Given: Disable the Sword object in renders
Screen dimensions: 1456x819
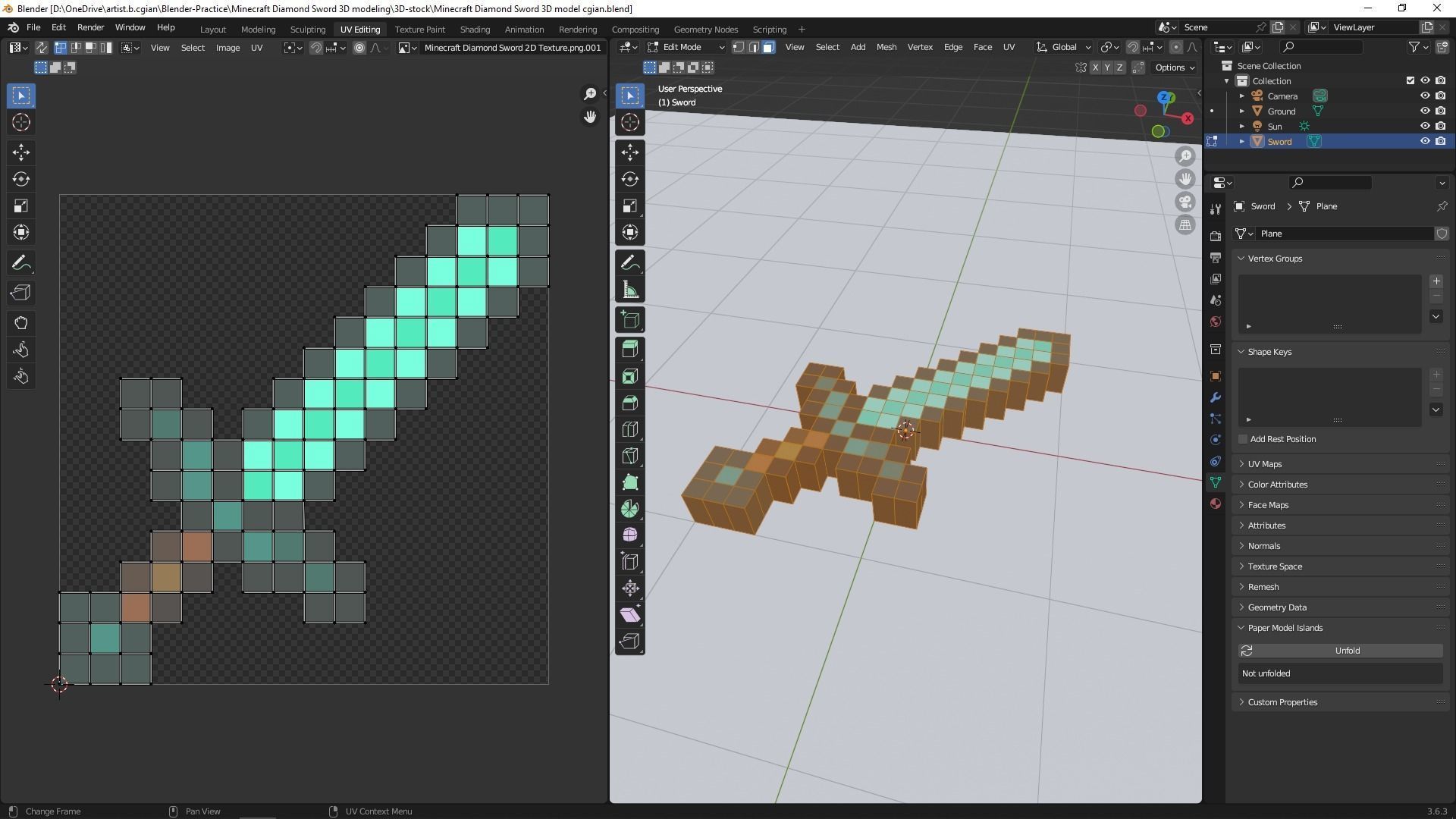Looking at the screenshot, I should 1440,142.
